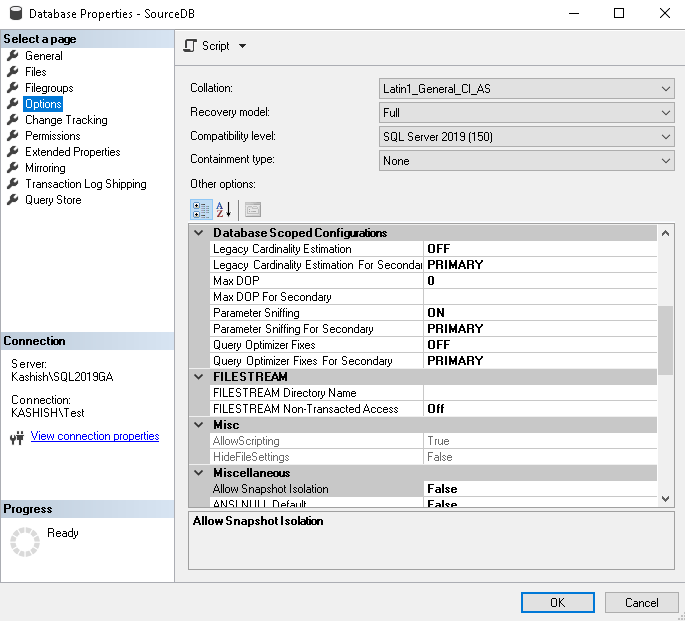Open the Recovery model dropdown
The width and height of the screenshot is (685, 621).
coord(527,113)
